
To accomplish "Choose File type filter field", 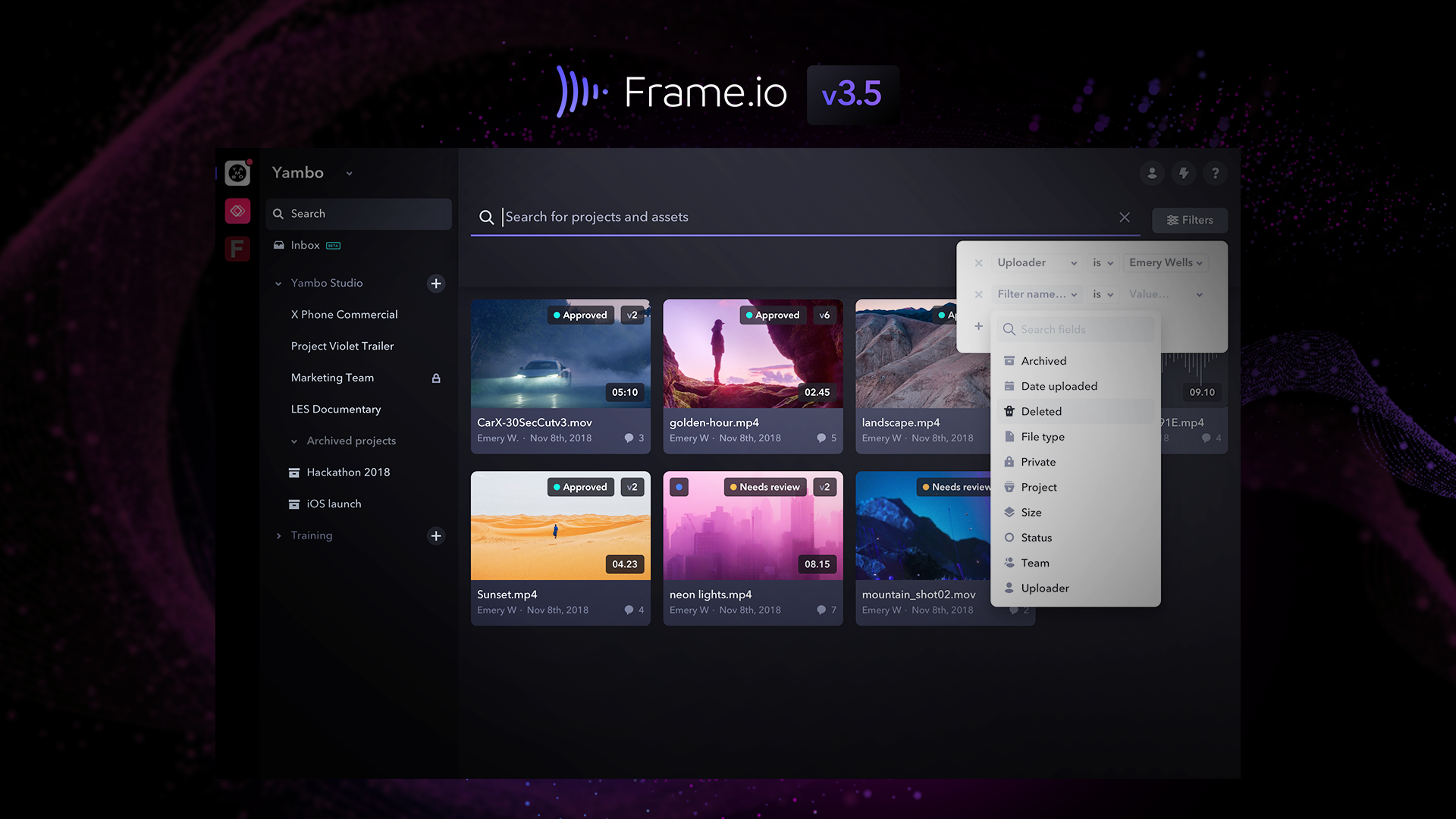I will pyautogui.click(x=1043, y=437).
